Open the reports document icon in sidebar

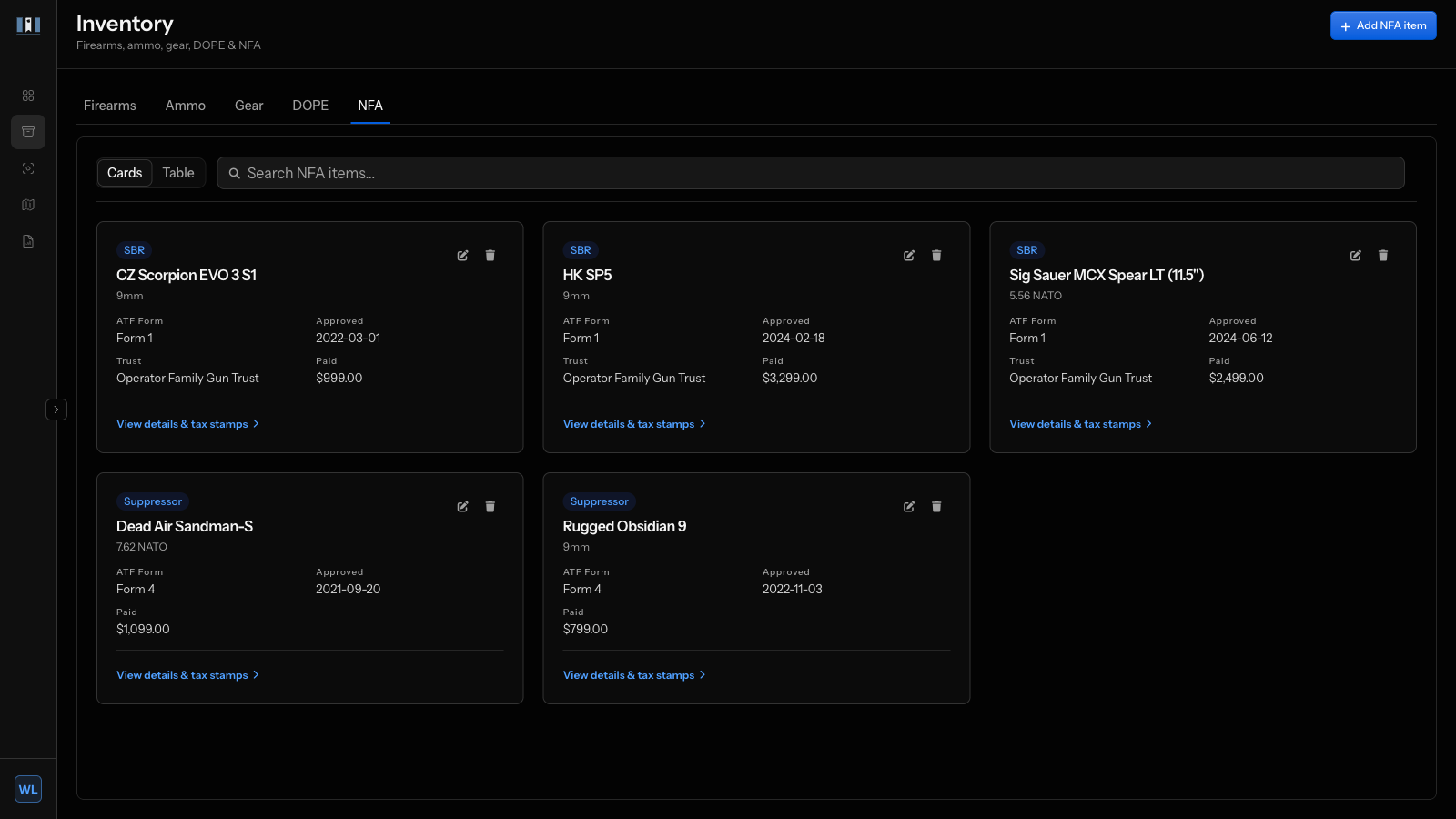pyautogui.click(x=28, y=241)
